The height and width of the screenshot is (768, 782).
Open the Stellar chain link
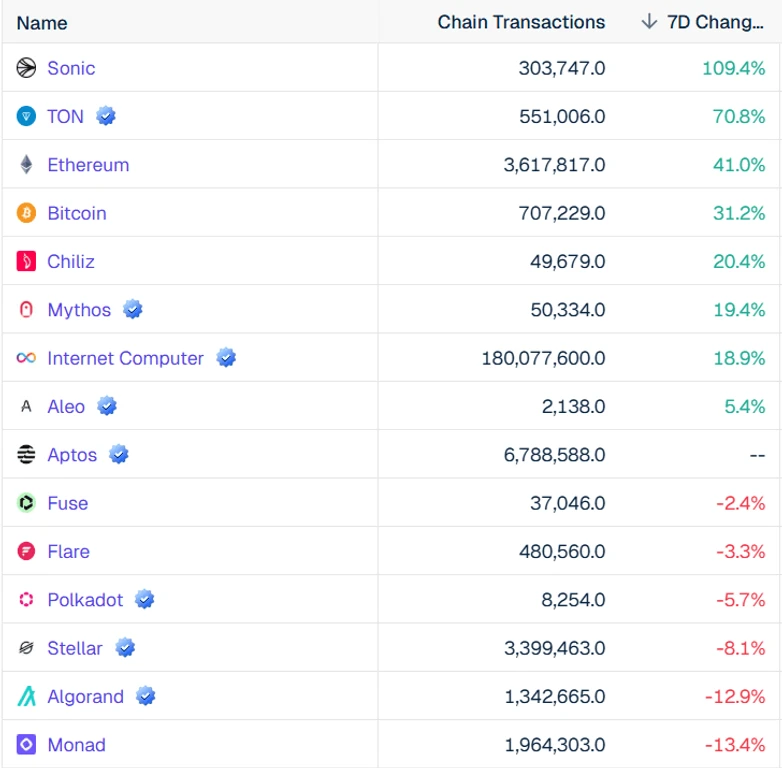click(x=75, y=648)
